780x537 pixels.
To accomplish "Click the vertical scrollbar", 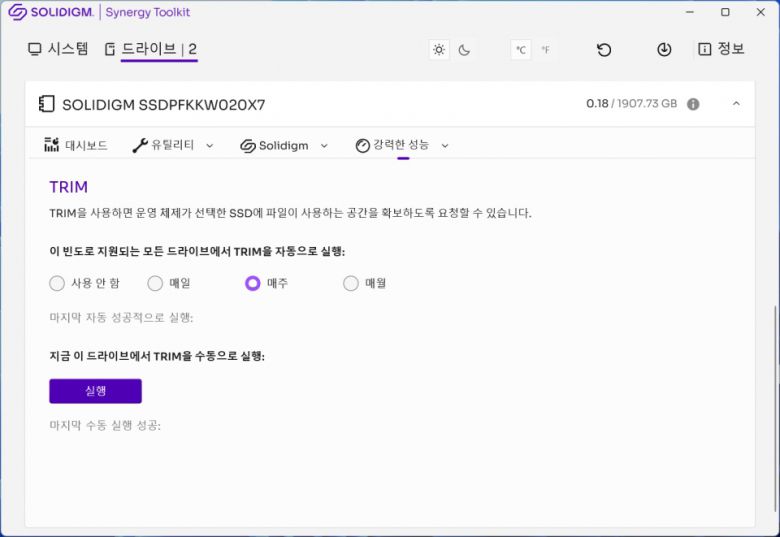I will coord(776,408).
